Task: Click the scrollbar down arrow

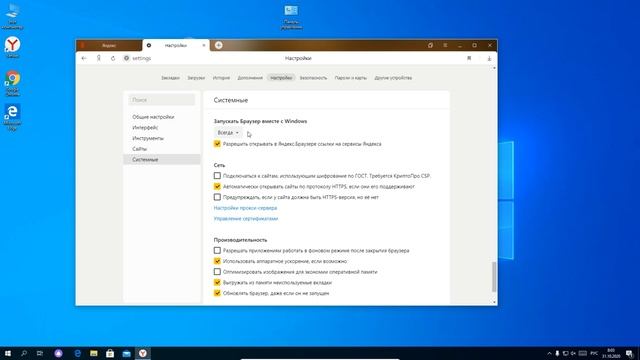Action: pyautogui.click(x=494, y=302)
